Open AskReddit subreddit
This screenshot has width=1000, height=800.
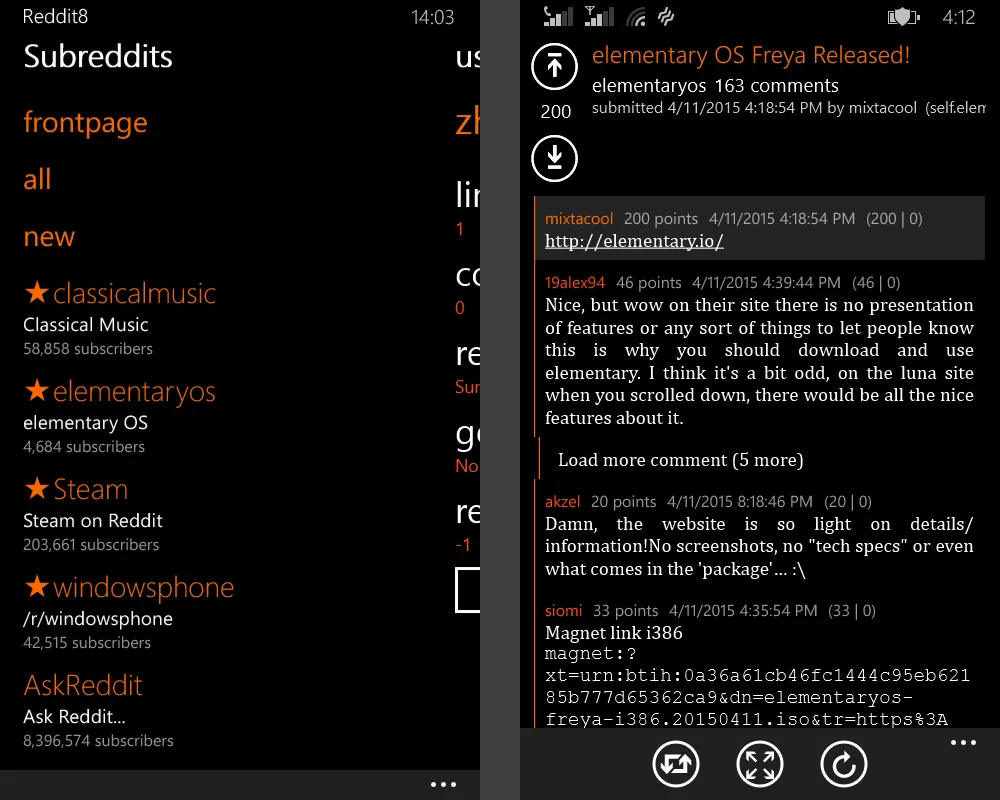pos(83,685)
